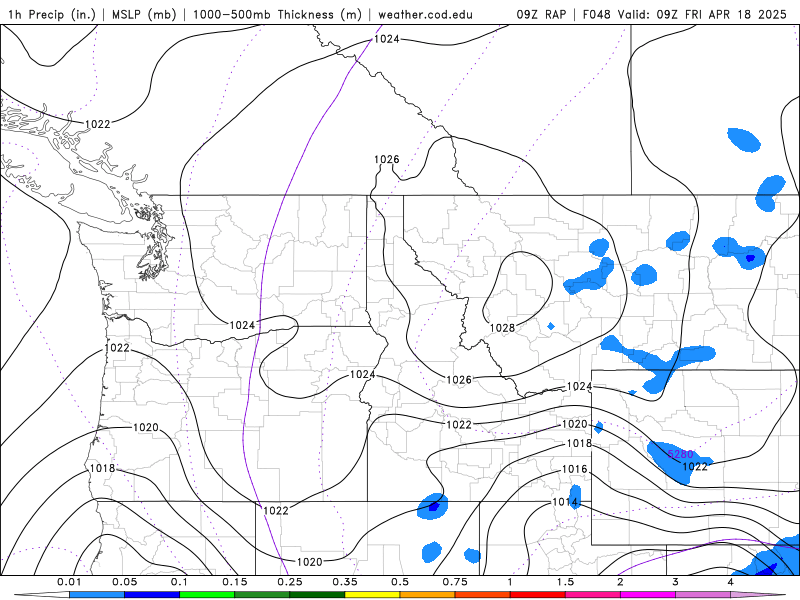This screenshot has width=800, height=600.
Task: Click the light purple right arrow end of the color bar
Action: [x=758, y=595]
